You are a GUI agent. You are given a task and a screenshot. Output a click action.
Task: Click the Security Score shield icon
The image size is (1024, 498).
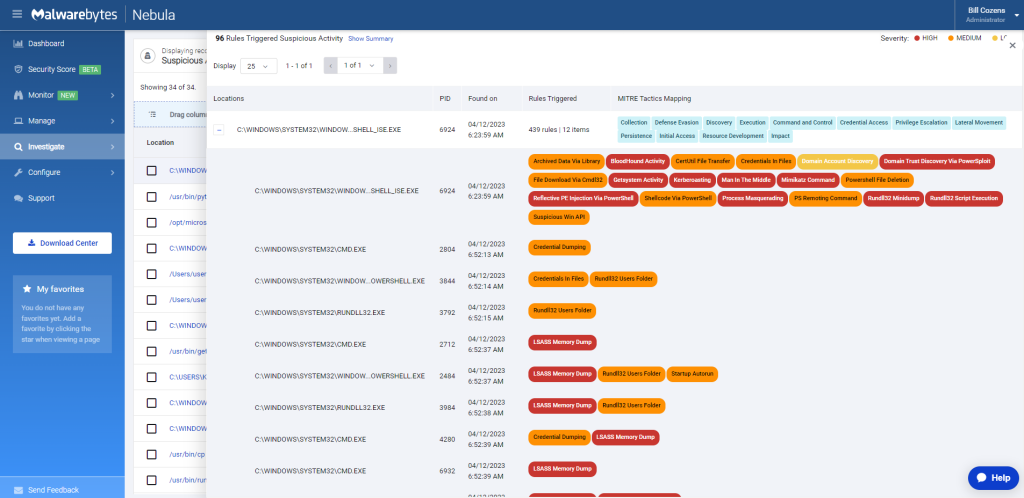click(18, 69)
